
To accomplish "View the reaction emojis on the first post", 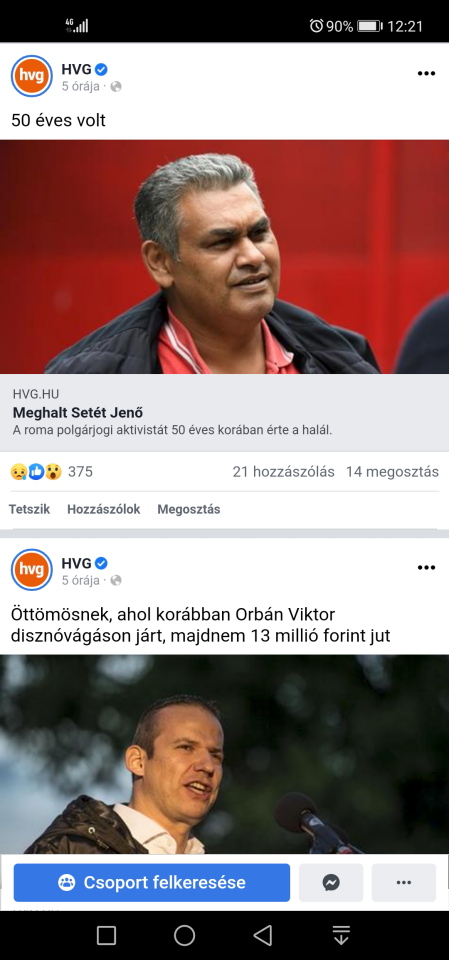I will click(x=36, y=472).
